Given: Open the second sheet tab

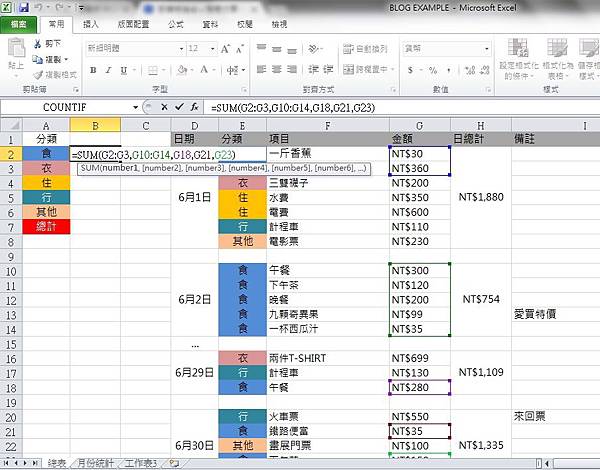Looking at the screenshot, I should [96, 463].
